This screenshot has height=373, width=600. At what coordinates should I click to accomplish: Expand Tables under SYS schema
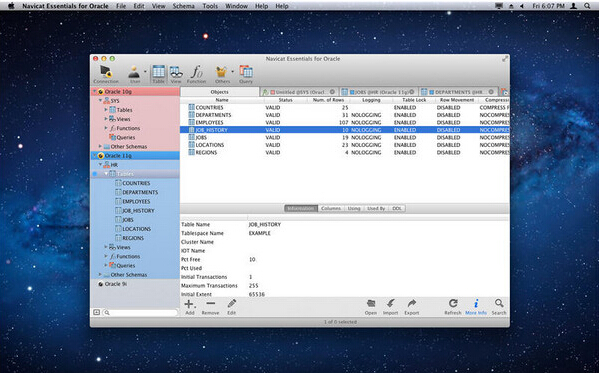tap(106, 110)
